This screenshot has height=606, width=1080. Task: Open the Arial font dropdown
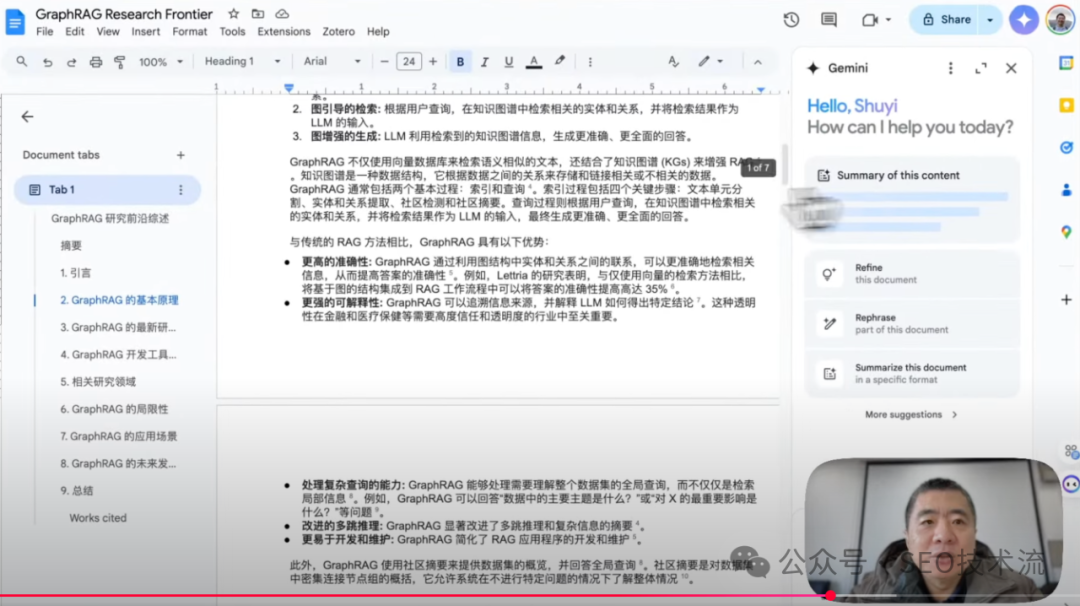click(x=333, y=62)
